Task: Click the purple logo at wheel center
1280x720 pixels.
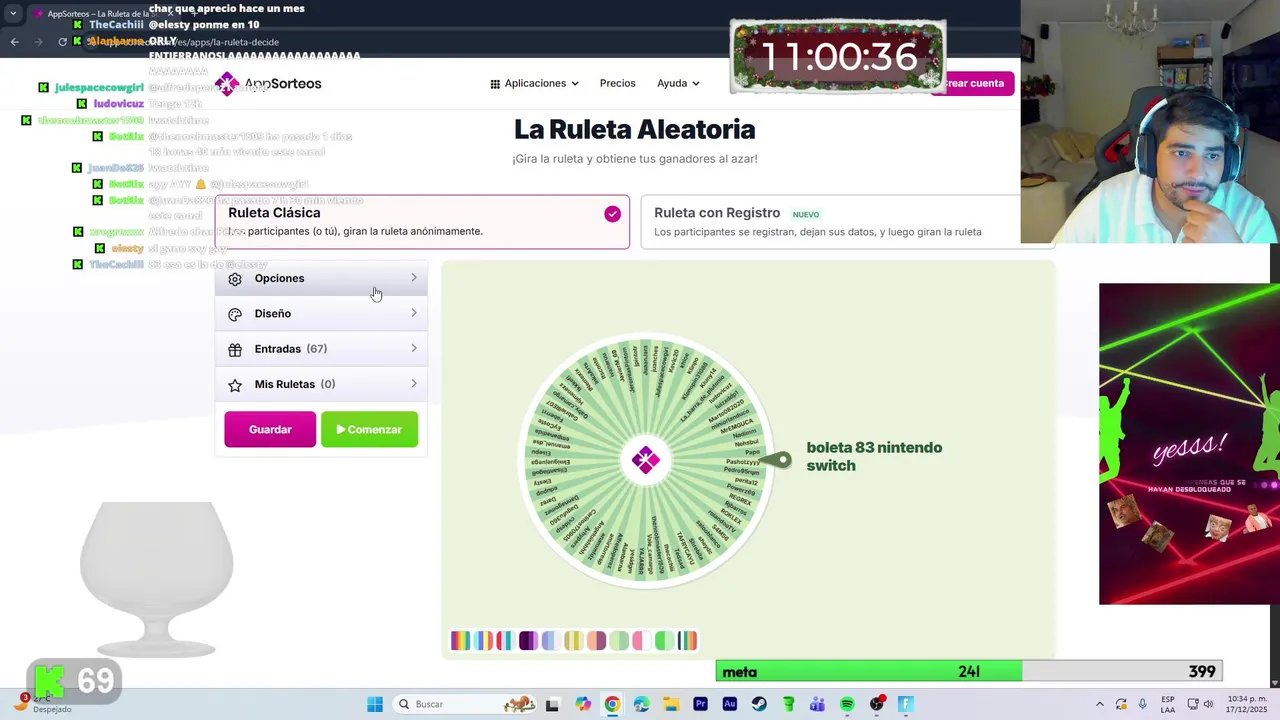Action: point(646,460)
